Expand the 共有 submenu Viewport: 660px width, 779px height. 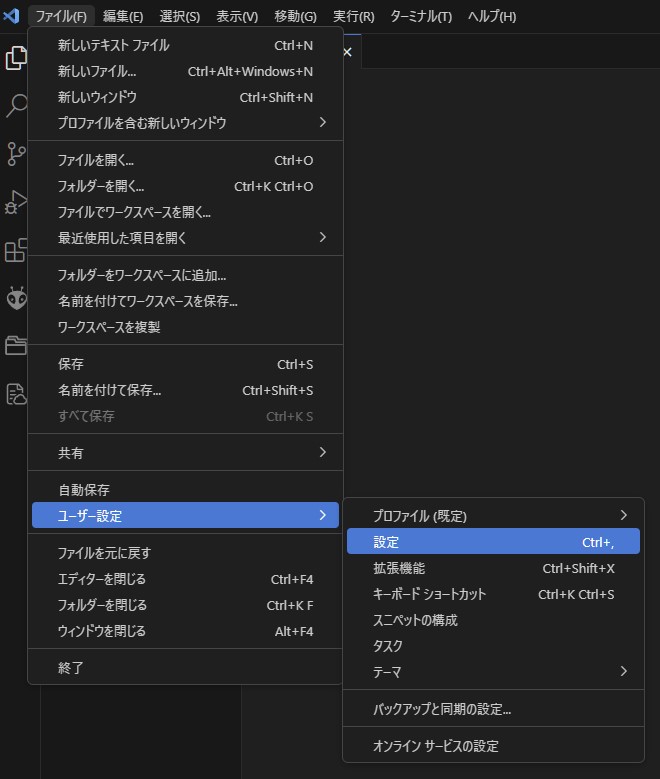coord(185,453)
